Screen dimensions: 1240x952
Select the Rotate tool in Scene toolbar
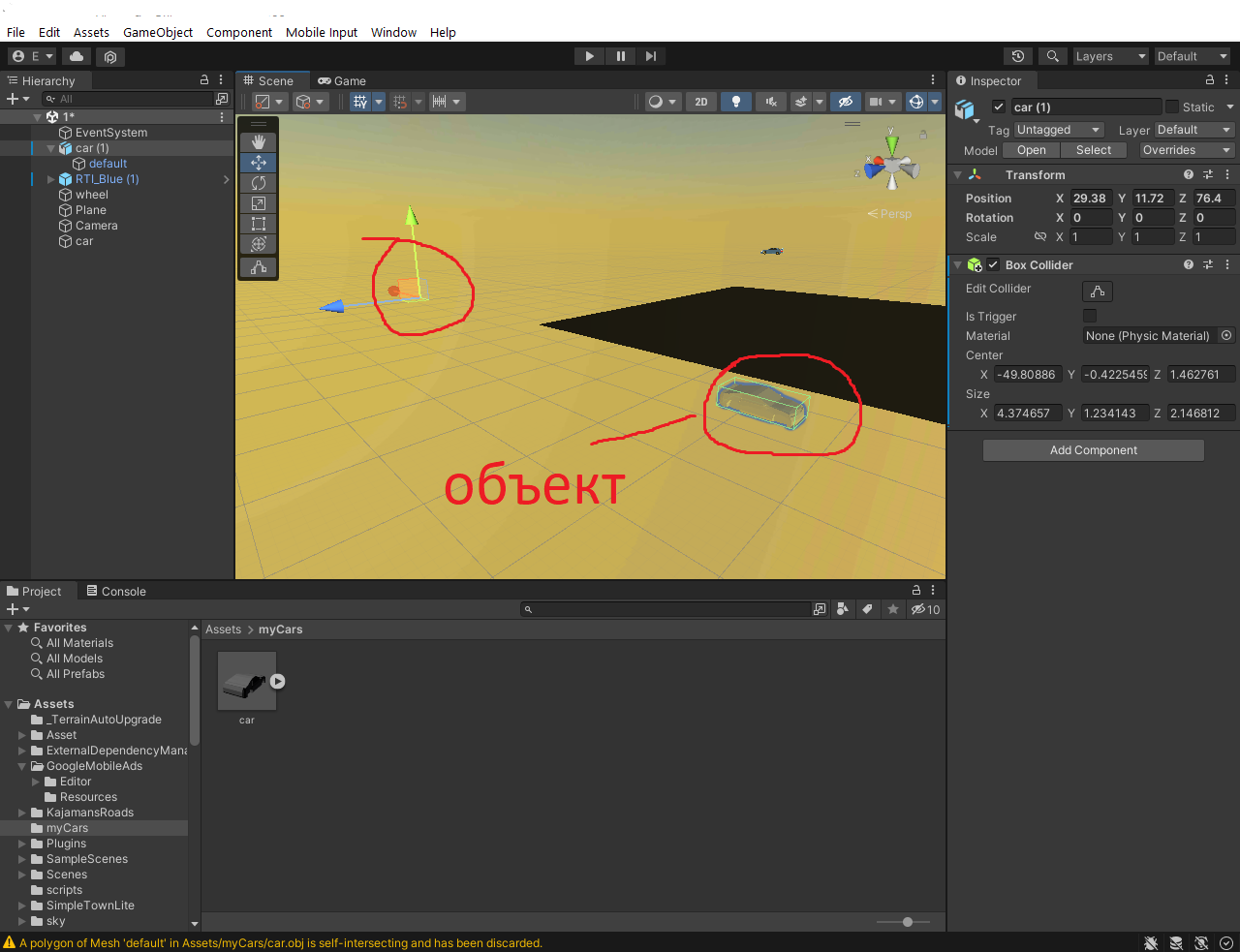point(259,183)
